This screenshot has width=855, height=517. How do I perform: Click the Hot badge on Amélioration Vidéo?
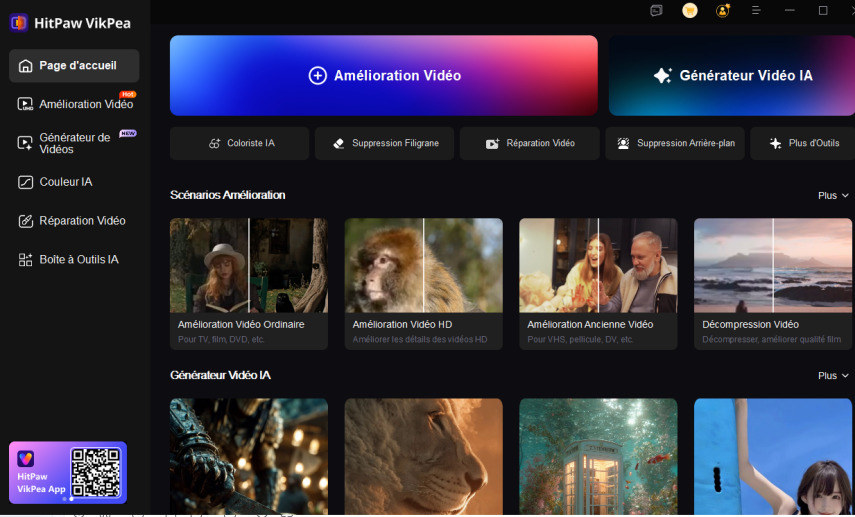(128, 94)
